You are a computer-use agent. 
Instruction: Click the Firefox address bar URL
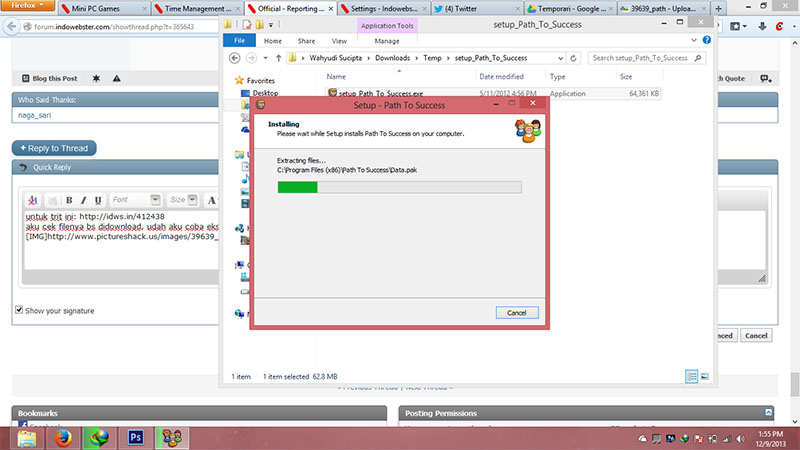tap(114, 27)
